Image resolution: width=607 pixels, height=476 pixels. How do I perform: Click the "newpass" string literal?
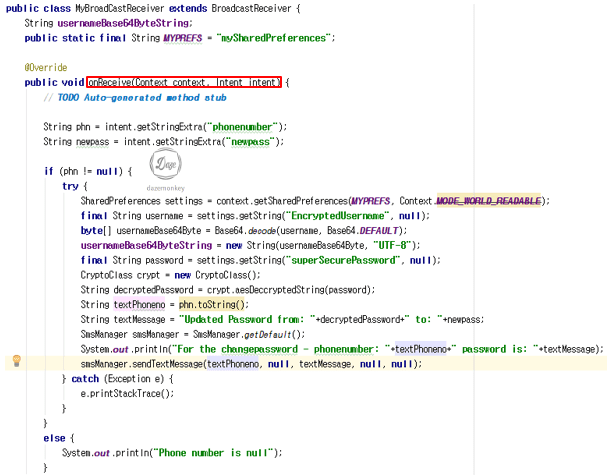coord(250,142)
